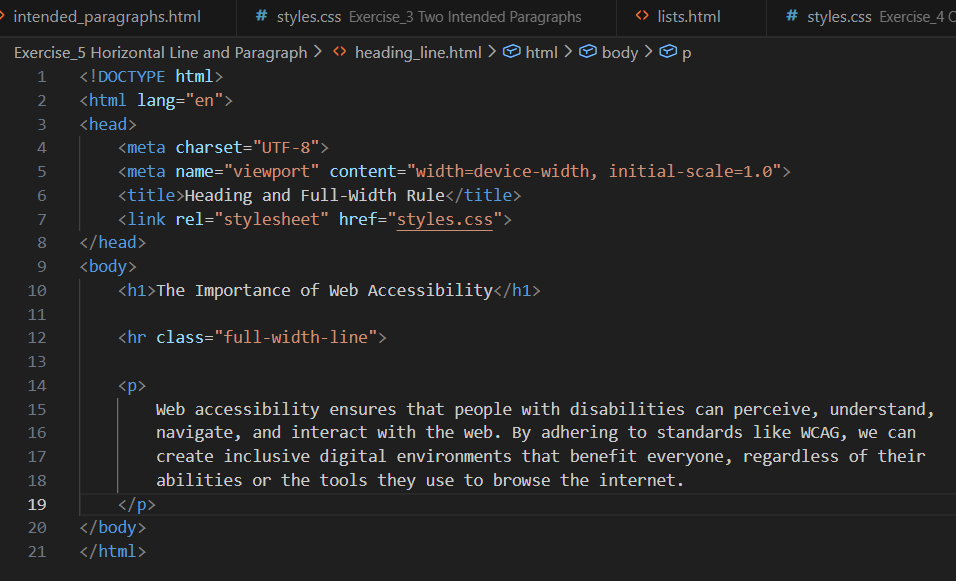Expand the chevron after heading_line.html breadcrumb

pos(492,53)
